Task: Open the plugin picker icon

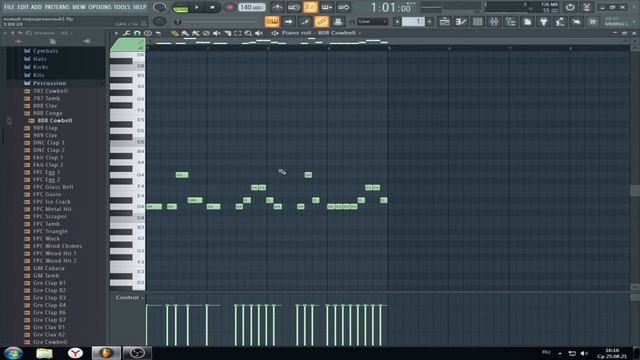Action: pyautogui.click(x=543, y=21)
